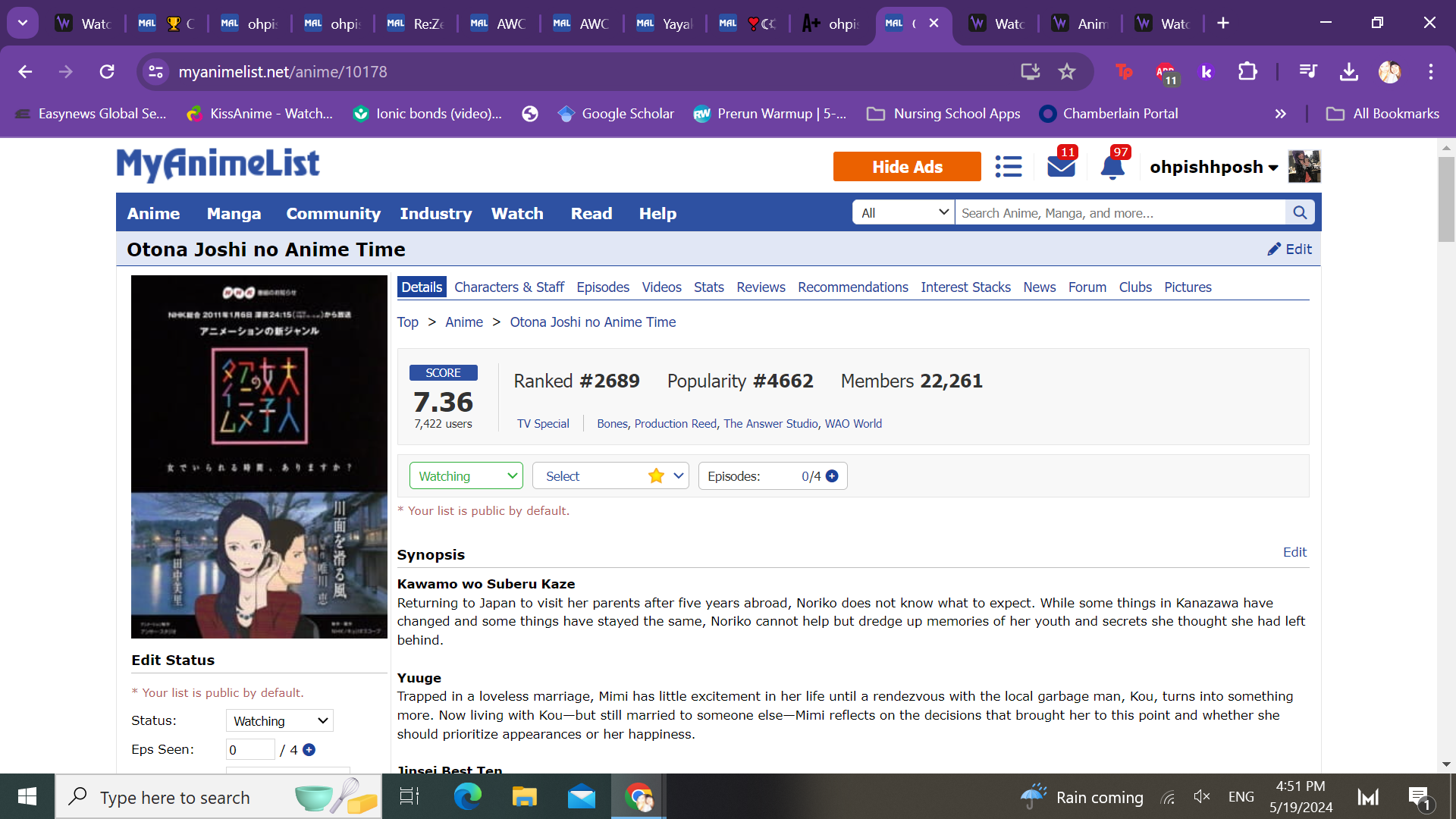The image size is (1456, 819).
Task: Click the search magnifier button
Action: point(1300,213)
